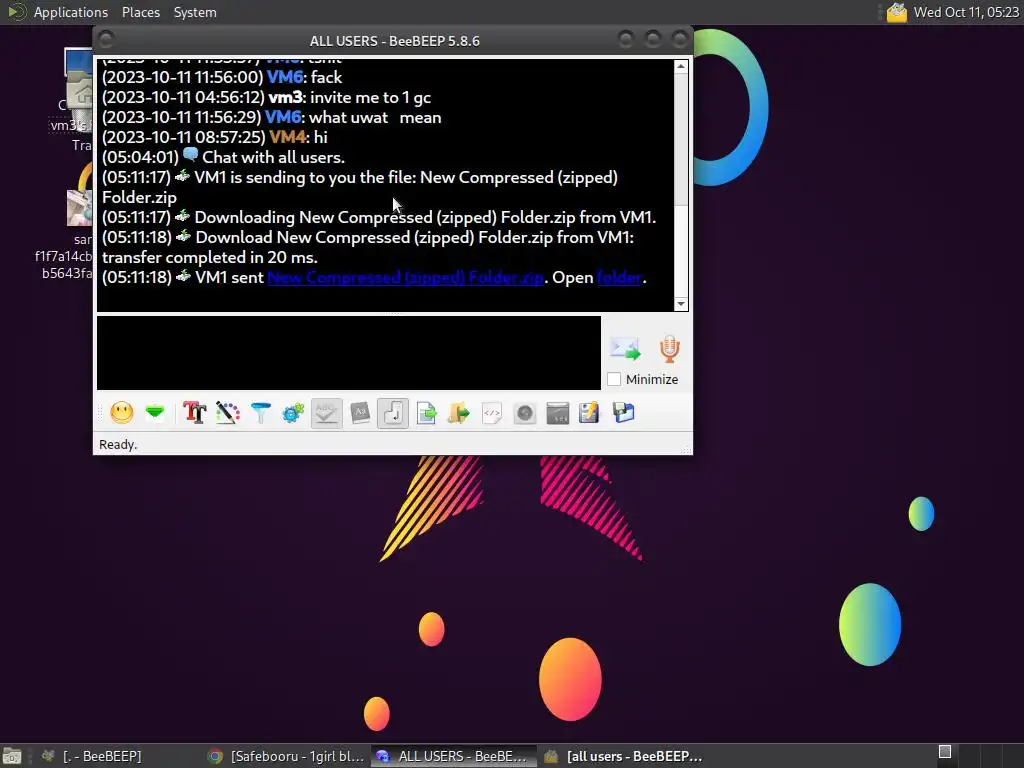Open chat settings gear icon

tap(293, 413)
